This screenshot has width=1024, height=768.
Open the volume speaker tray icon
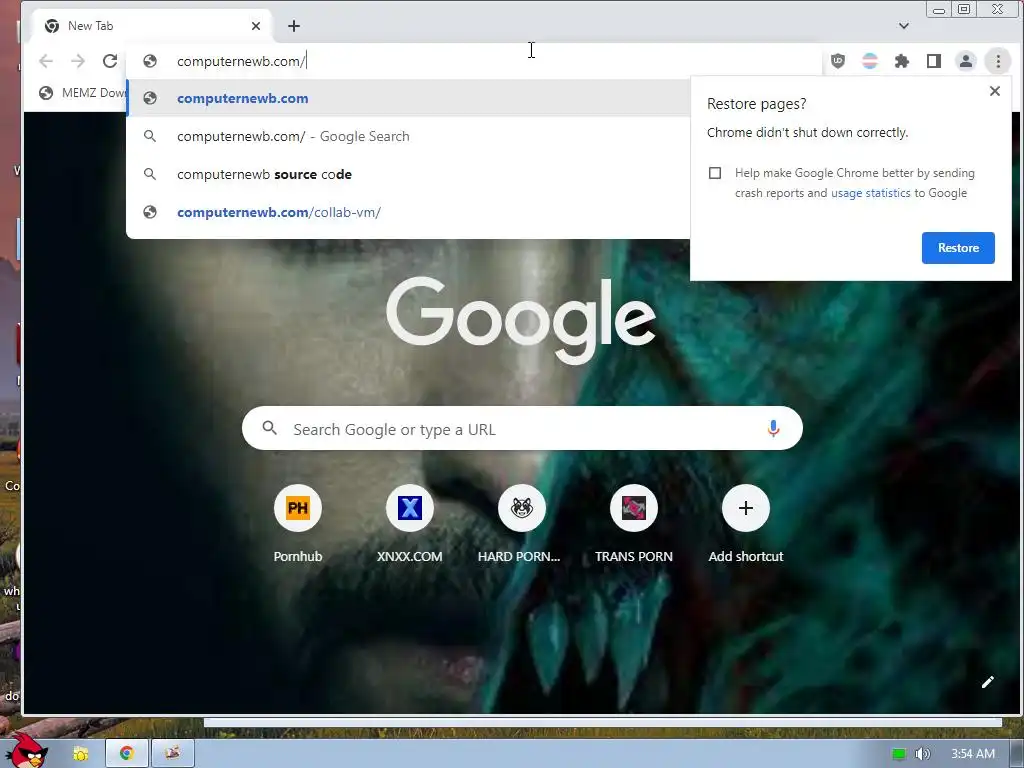(922, 754)
